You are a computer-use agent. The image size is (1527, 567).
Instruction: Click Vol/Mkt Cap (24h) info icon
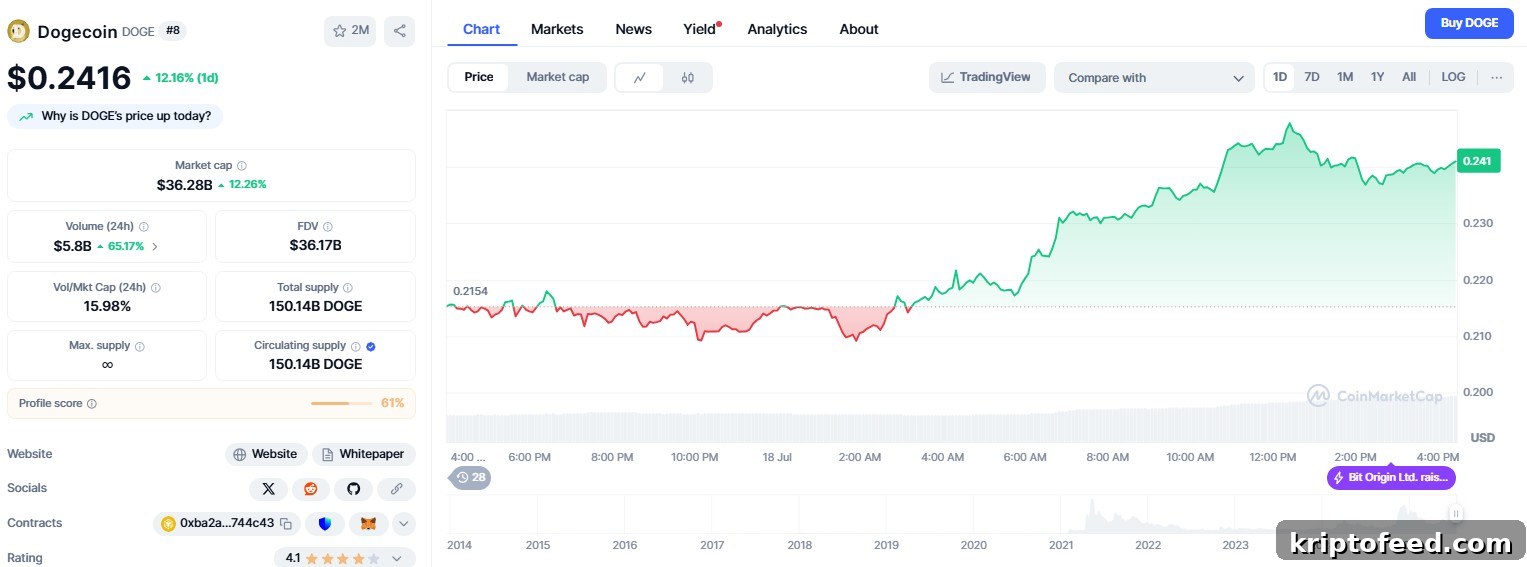[155, 288]
